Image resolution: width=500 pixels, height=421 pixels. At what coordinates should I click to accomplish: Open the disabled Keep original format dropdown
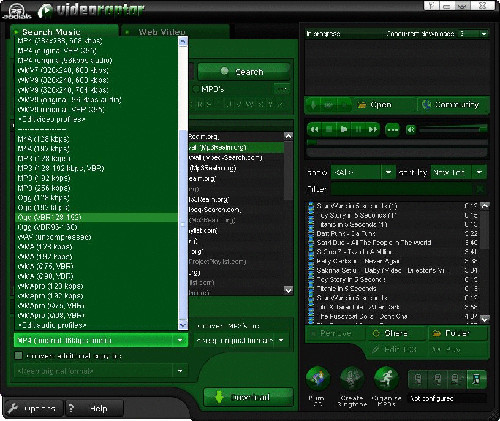pyautogui.click(x=180, y=371)
